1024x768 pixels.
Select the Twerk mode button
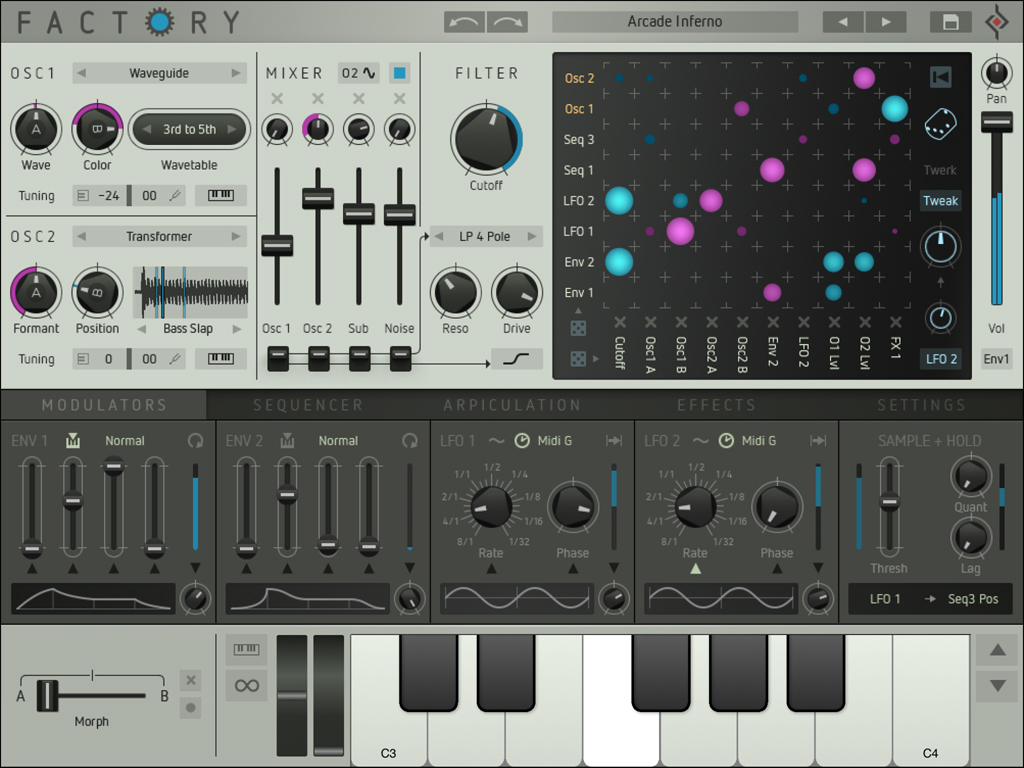point(940,170)
